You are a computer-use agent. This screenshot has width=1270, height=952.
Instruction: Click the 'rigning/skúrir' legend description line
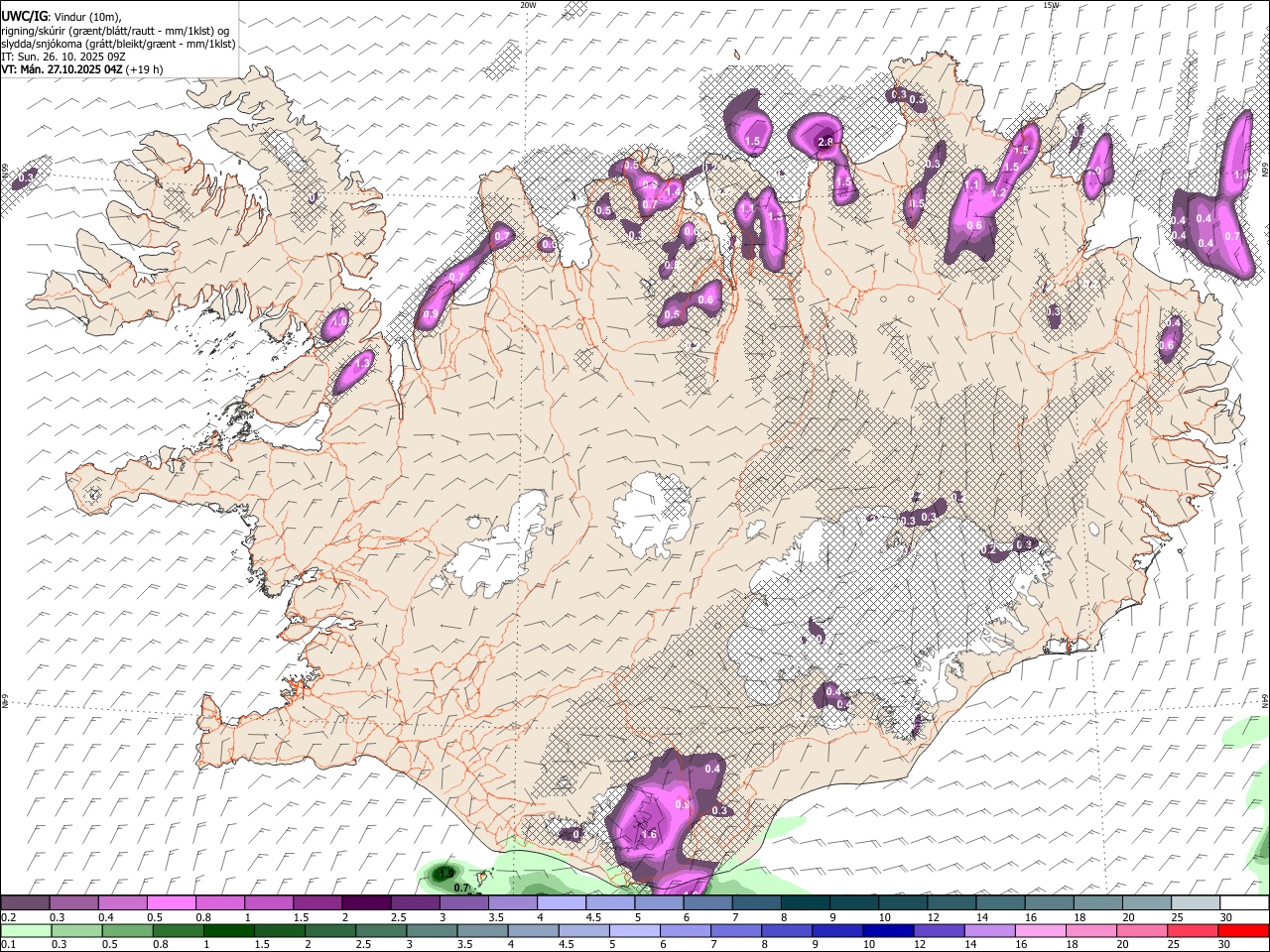coord(116,31)
